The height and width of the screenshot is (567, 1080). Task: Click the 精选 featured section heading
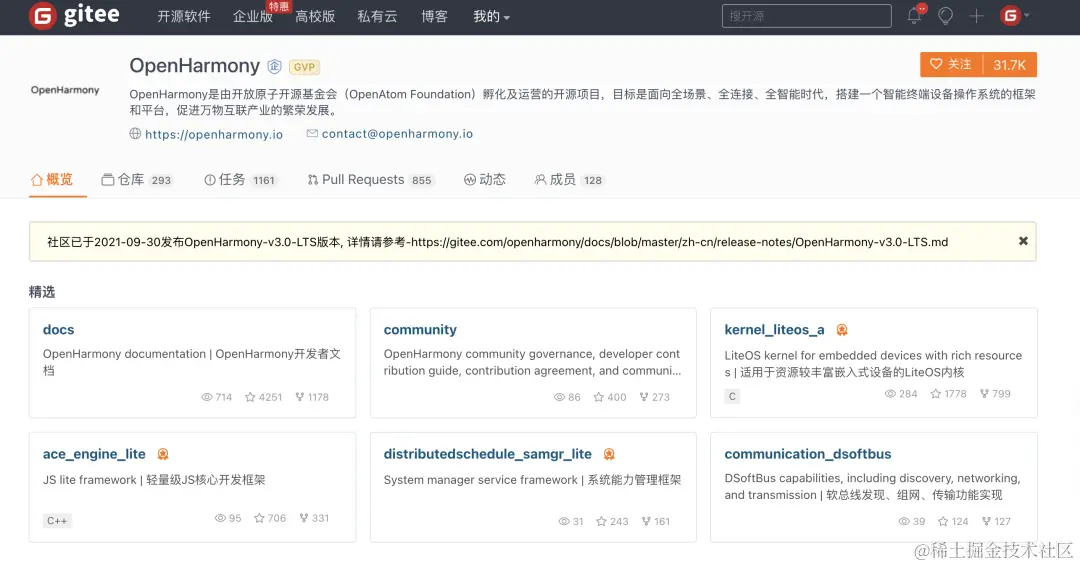click(42, 292)
